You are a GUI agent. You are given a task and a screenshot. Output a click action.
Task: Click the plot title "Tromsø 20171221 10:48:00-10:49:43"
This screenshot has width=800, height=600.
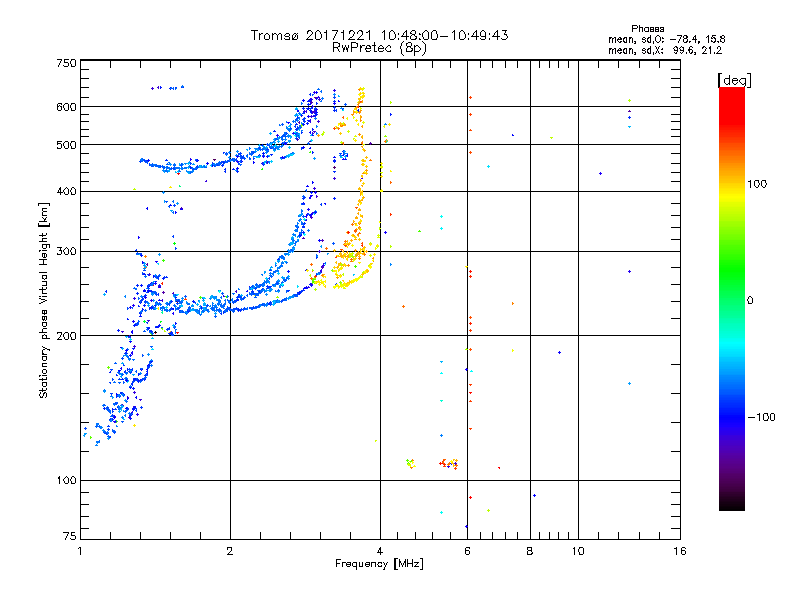(379, 35)
